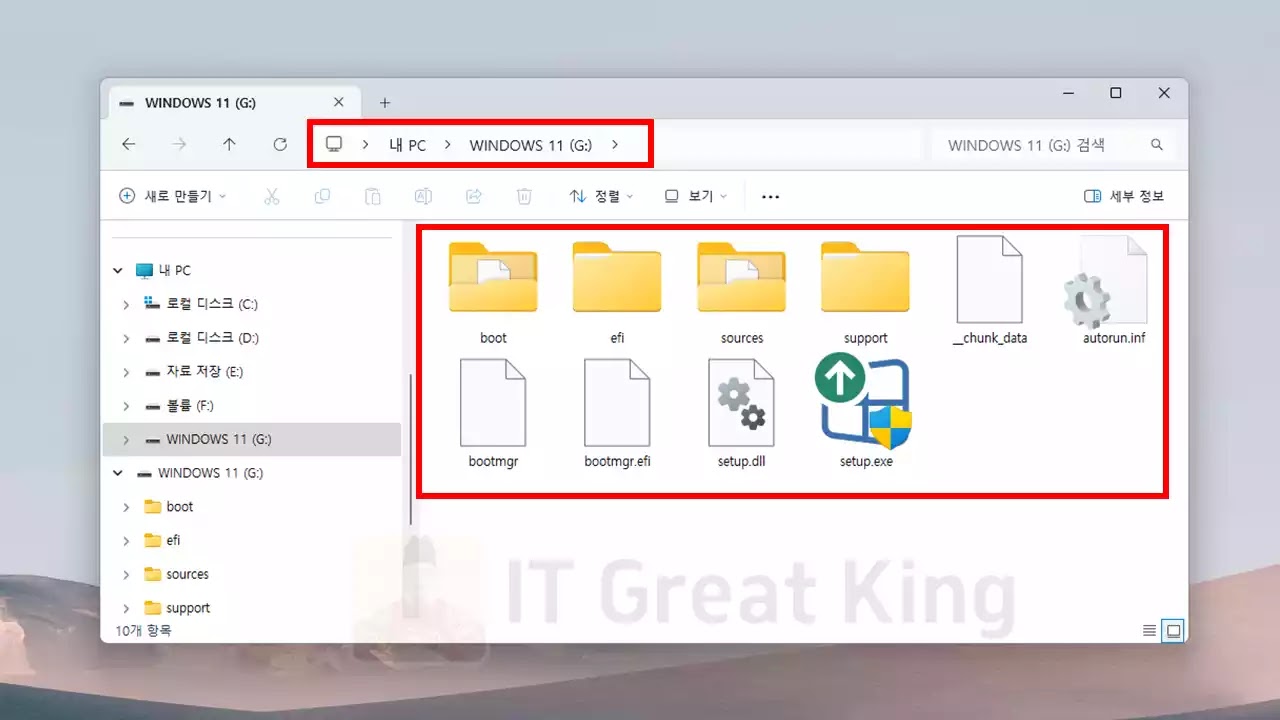Go forward with the right arrow button
This screenshot has height=720, width=1280.
tap(179, 145)
